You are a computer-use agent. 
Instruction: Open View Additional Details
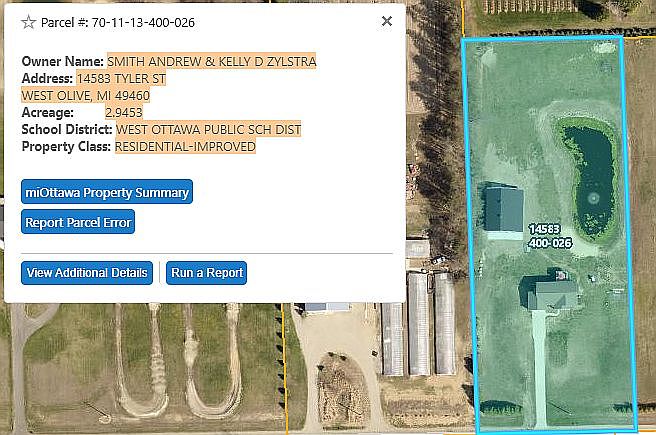tap(87, 273)
